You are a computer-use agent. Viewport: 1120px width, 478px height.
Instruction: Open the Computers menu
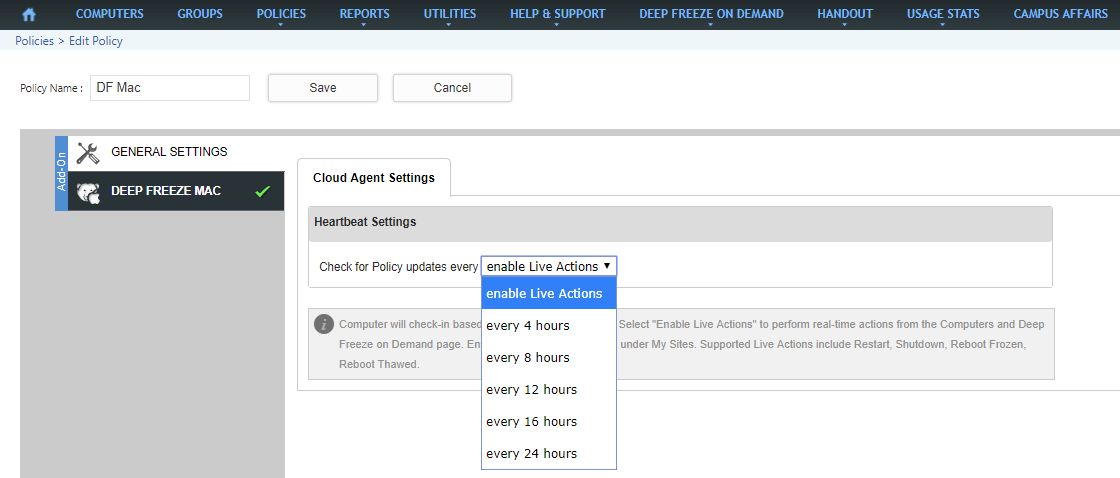110,14
